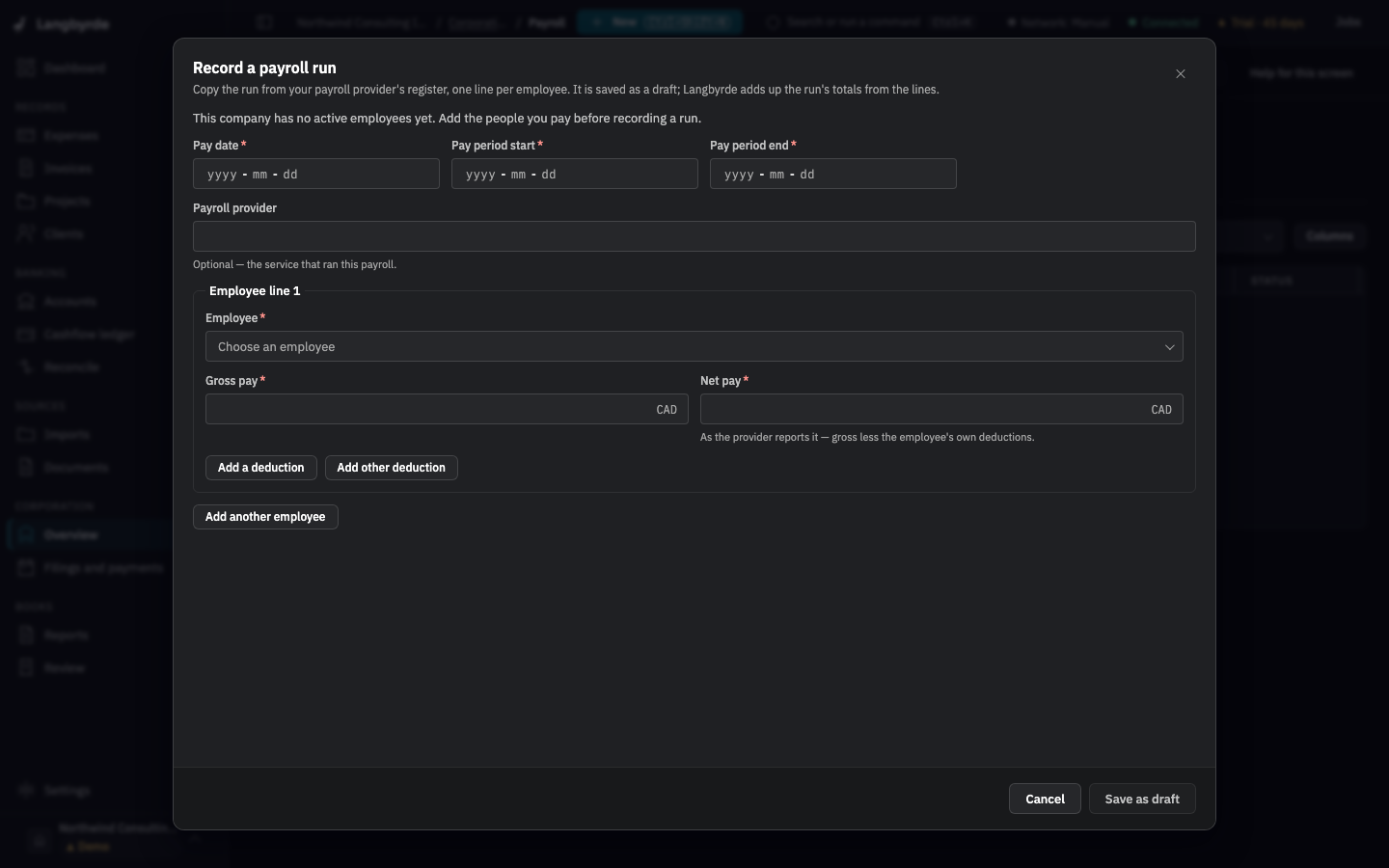Image resolution: width=1389 pixels, height=868 pixels.
Task: Click the Optional payroll provider hint text
Action: point(294,264)
